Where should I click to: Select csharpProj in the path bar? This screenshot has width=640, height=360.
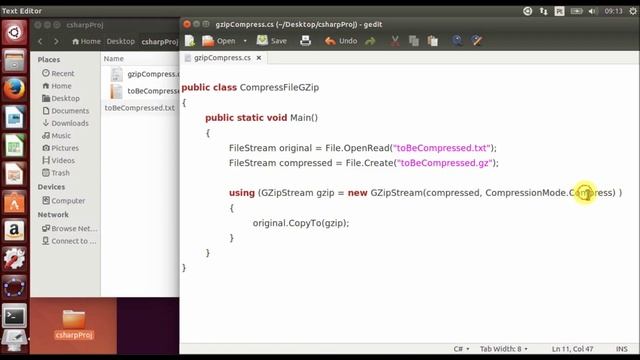pyautogui.click(x=160, y=42)
